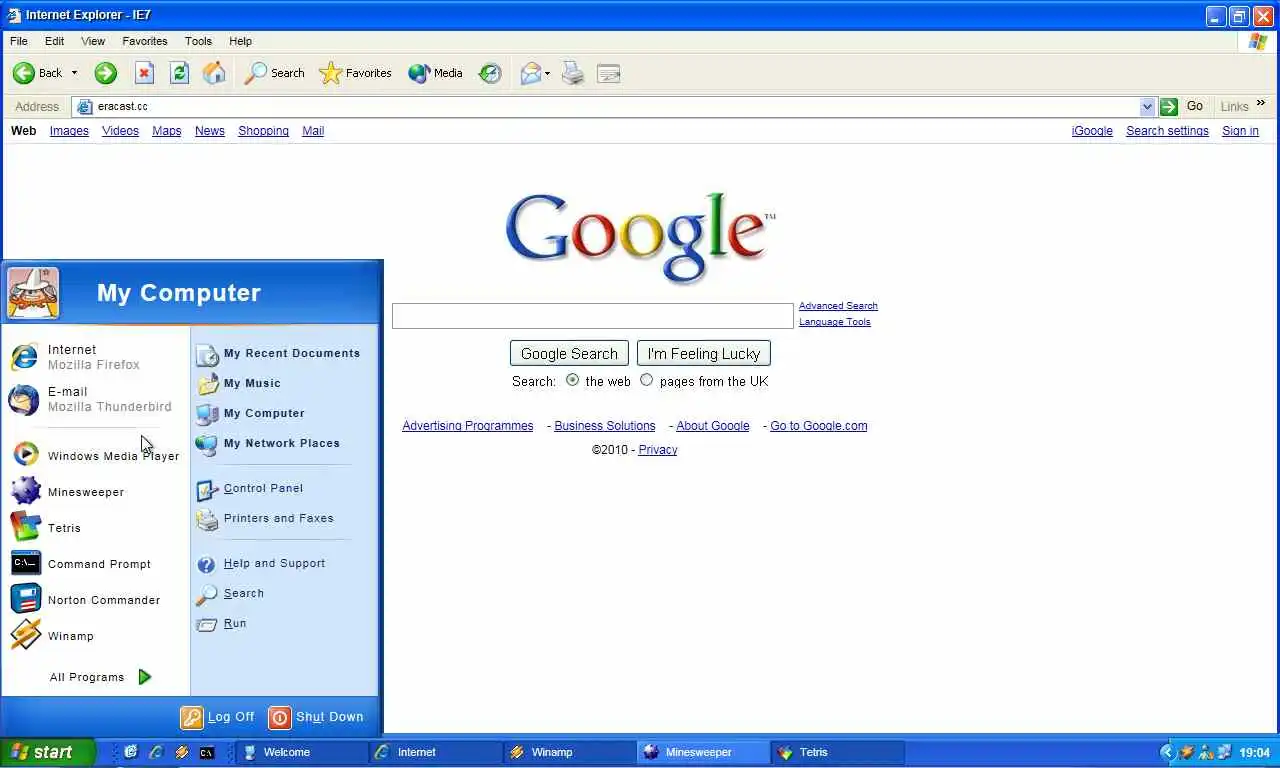Open the Help menu in menu bar

point(240,41)
